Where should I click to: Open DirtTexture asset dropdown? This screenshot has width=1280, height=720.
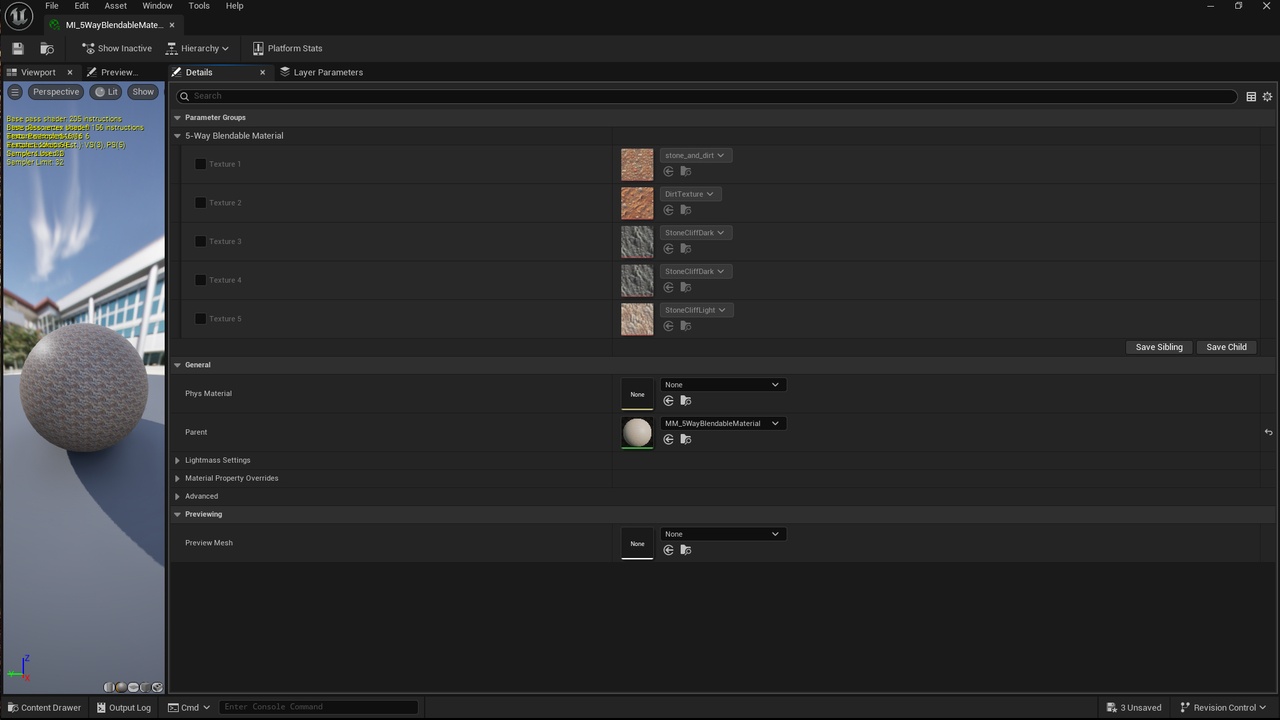click(690, 194)
